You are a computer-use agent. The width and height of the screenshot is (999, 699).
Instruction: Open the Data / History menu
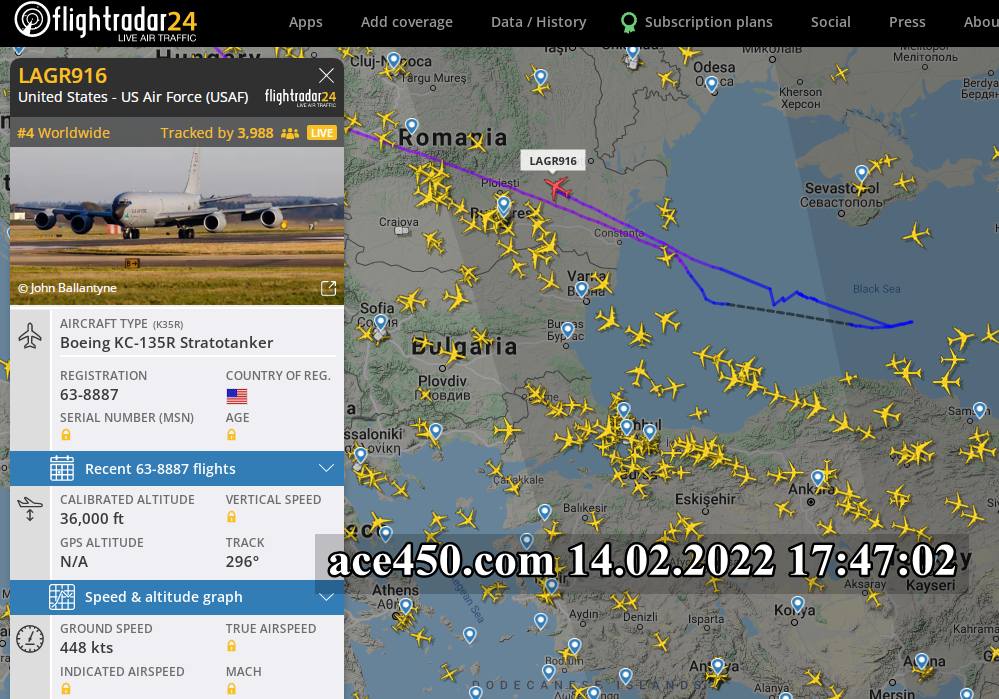pyautogui.click(x=538, y=22)
